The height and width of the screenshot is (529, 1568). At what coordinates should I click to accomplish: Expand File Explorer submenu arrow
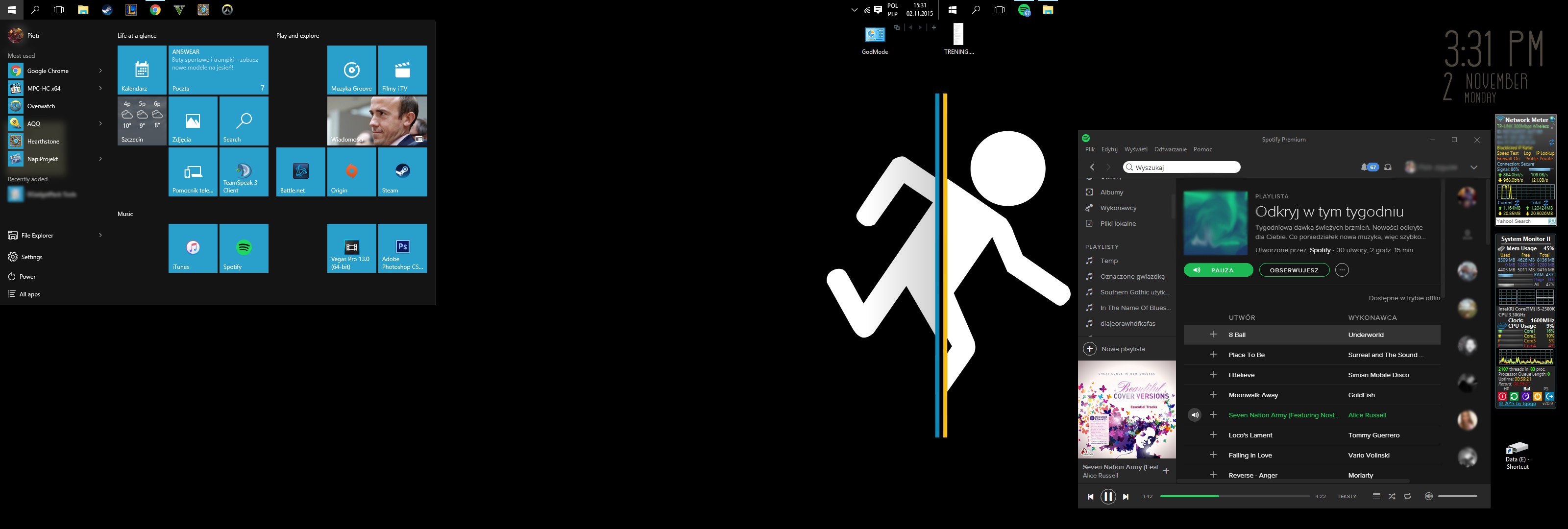coord(100,235)
